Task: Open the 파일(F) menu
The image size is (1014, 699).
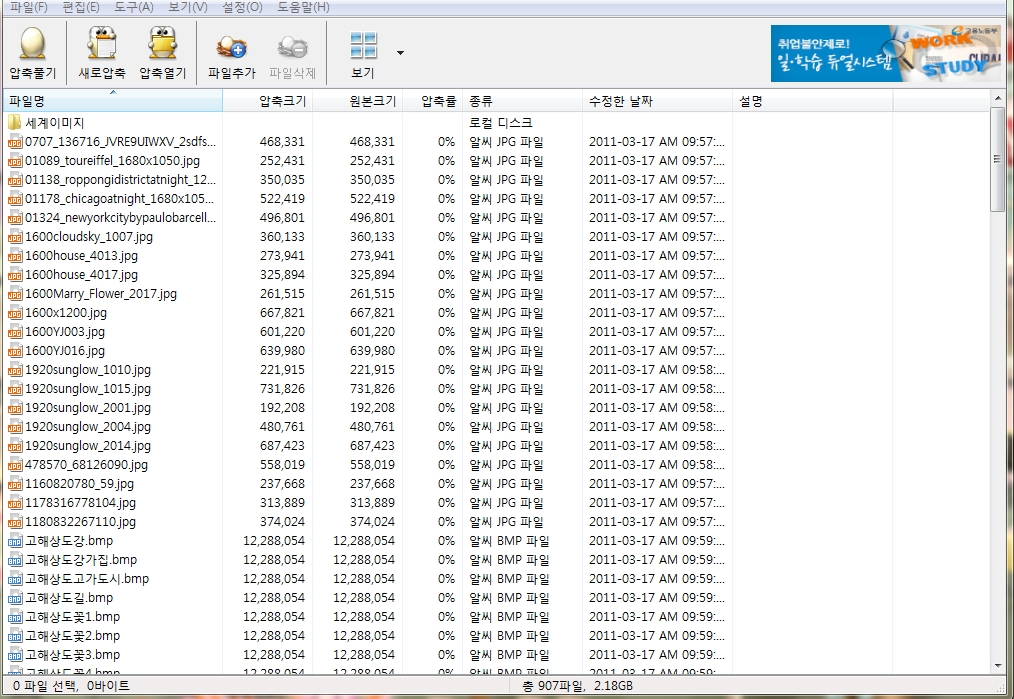Action: click(28, 7)
